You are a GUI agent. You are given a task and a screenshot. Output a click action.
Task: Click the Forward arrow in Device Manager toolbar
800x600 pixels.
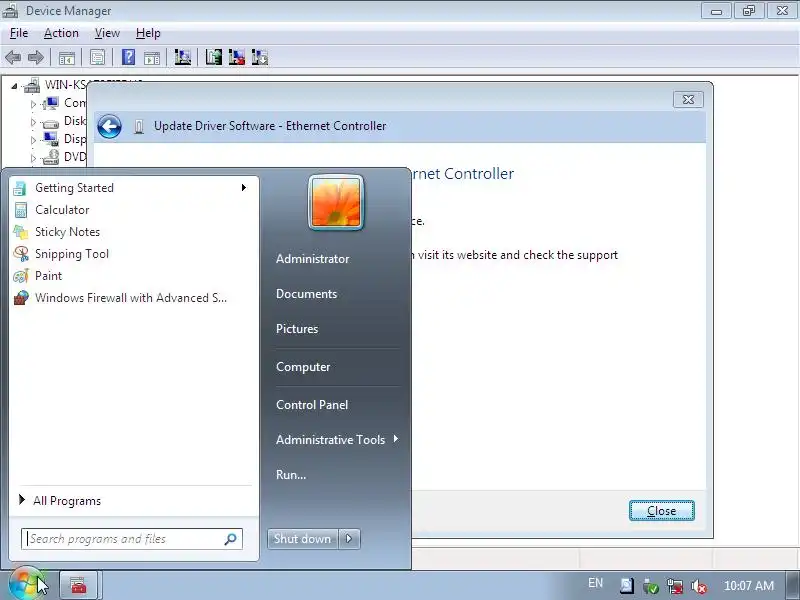tap(36, 57)
